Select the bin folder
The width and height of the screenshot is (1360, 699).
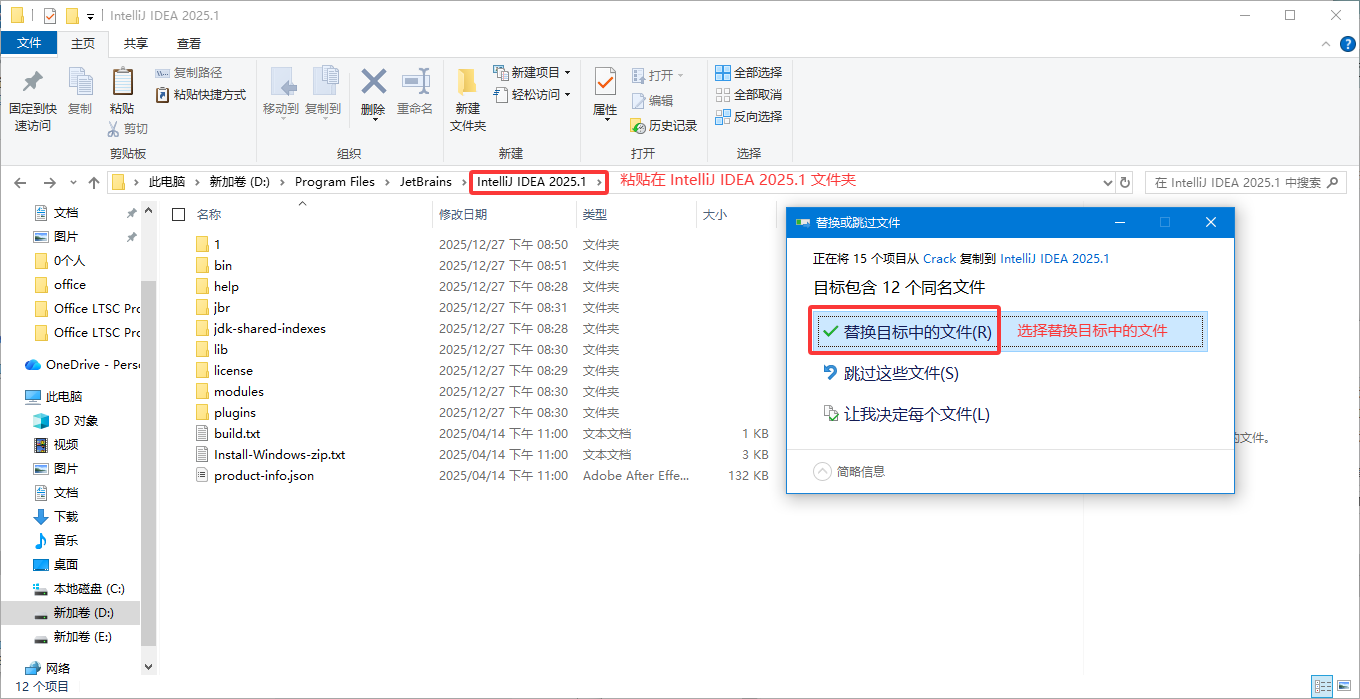click(x=223, y=265)
